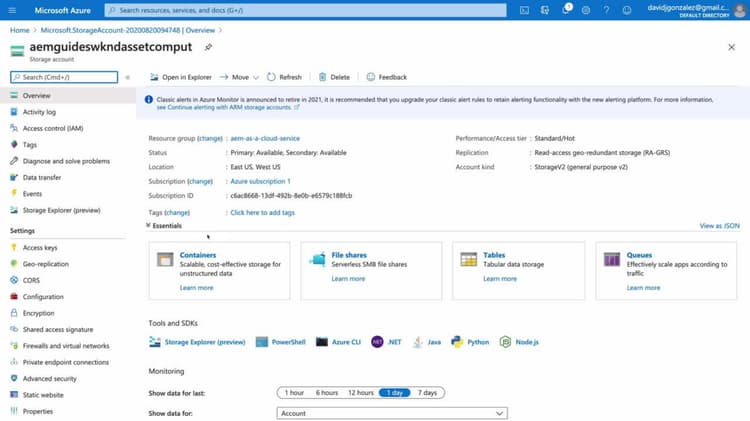750x421 pixels.
Task: Collapse the left navigation menu
Action: pos(128,77)
